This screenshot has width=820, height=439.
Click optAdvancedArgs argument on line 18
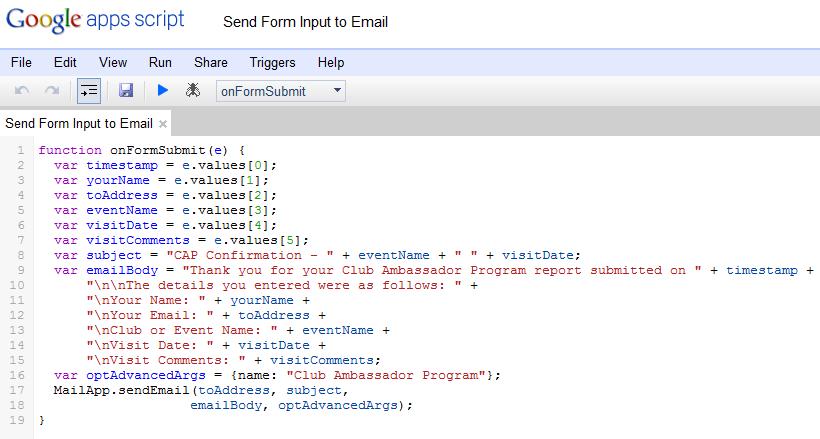tap(337, 406)
